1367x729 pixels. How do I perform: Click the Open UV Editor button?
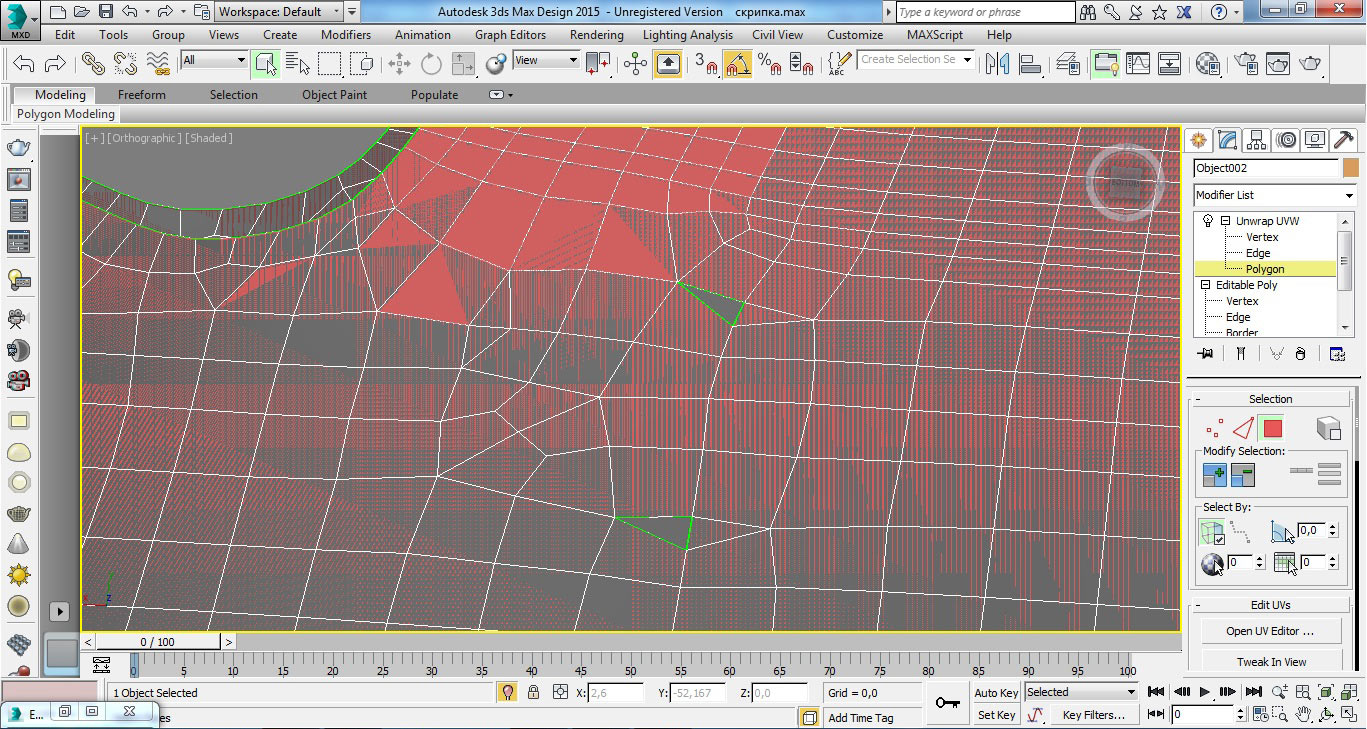pyautogui.click(x=1270, y=631)
